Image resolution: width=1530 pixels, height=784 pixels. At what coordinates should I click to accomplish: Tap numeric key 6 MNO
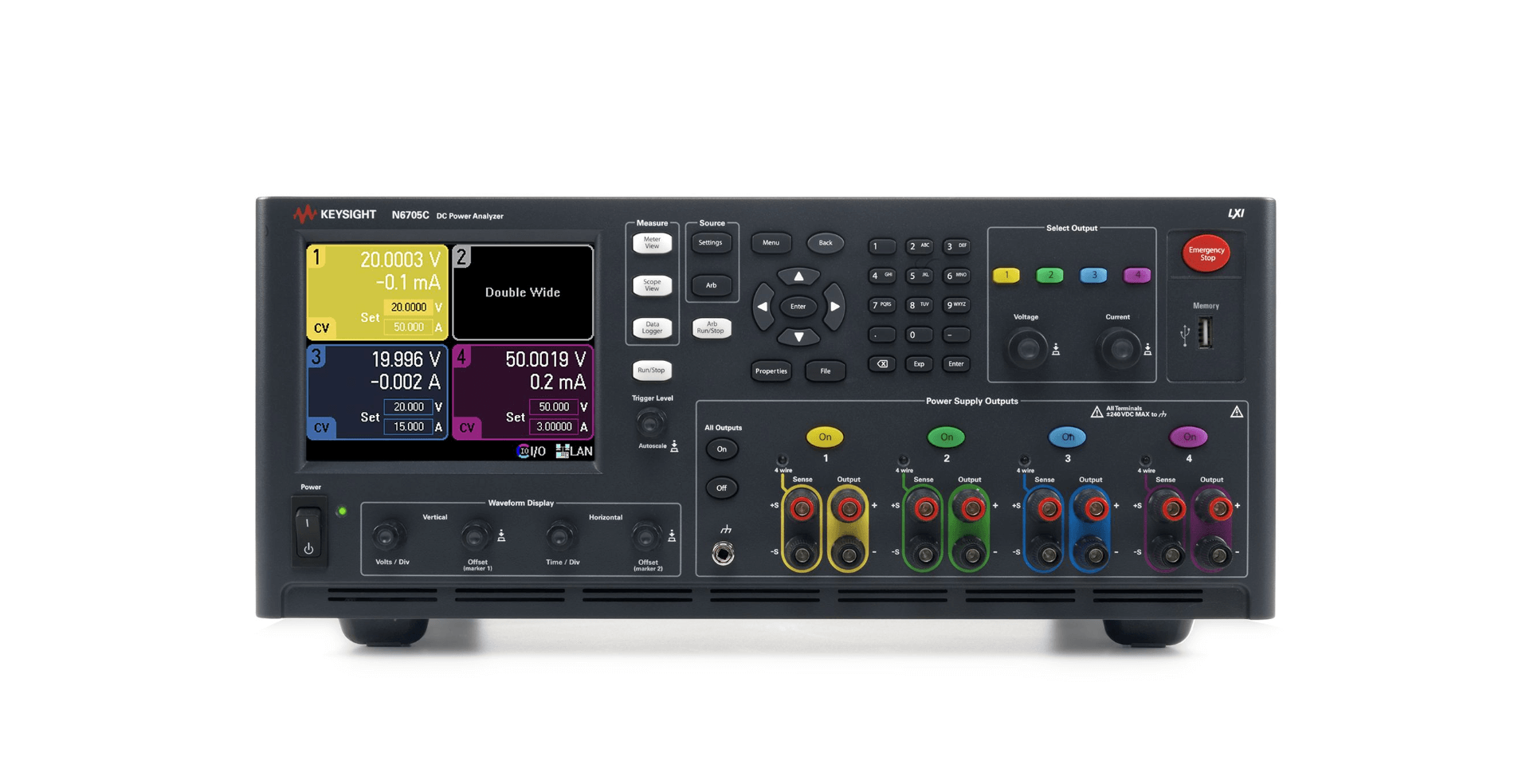pyautogui.click(x=956, y=276)
